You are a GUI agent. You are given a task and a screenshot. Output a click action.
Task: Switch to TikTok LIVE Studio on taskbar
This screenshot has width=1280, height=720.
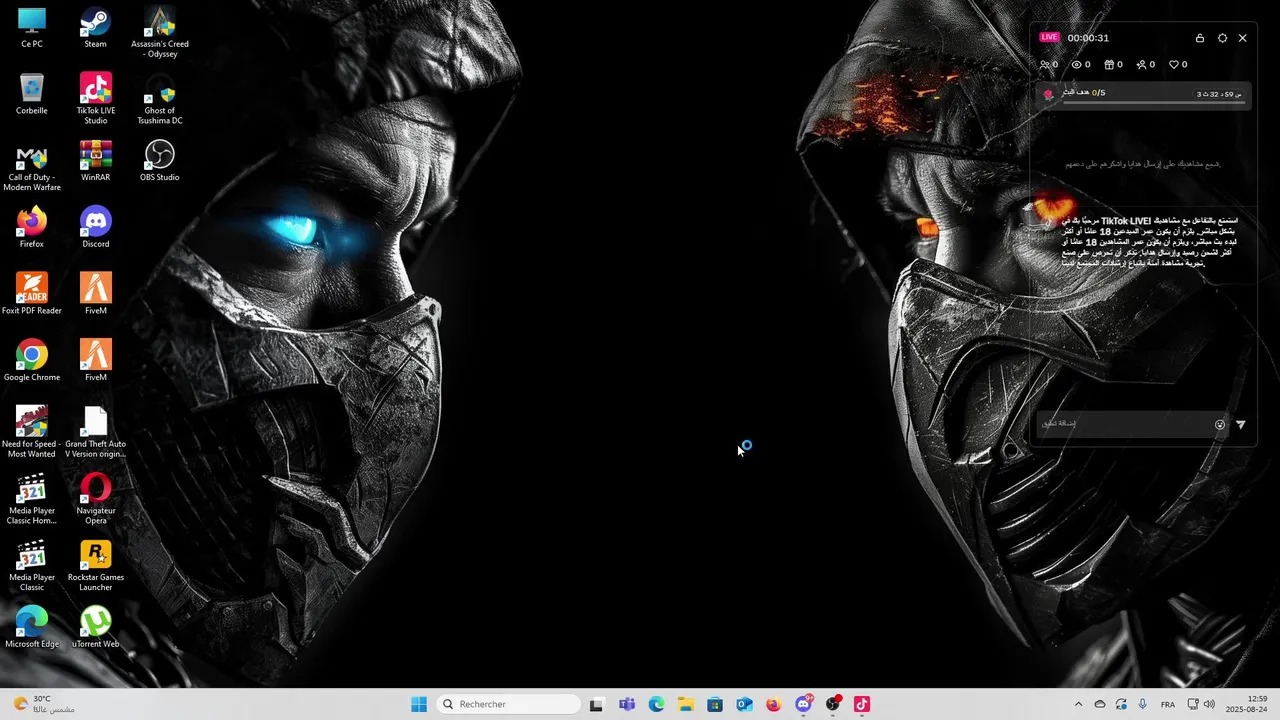(x=862, y=704)
